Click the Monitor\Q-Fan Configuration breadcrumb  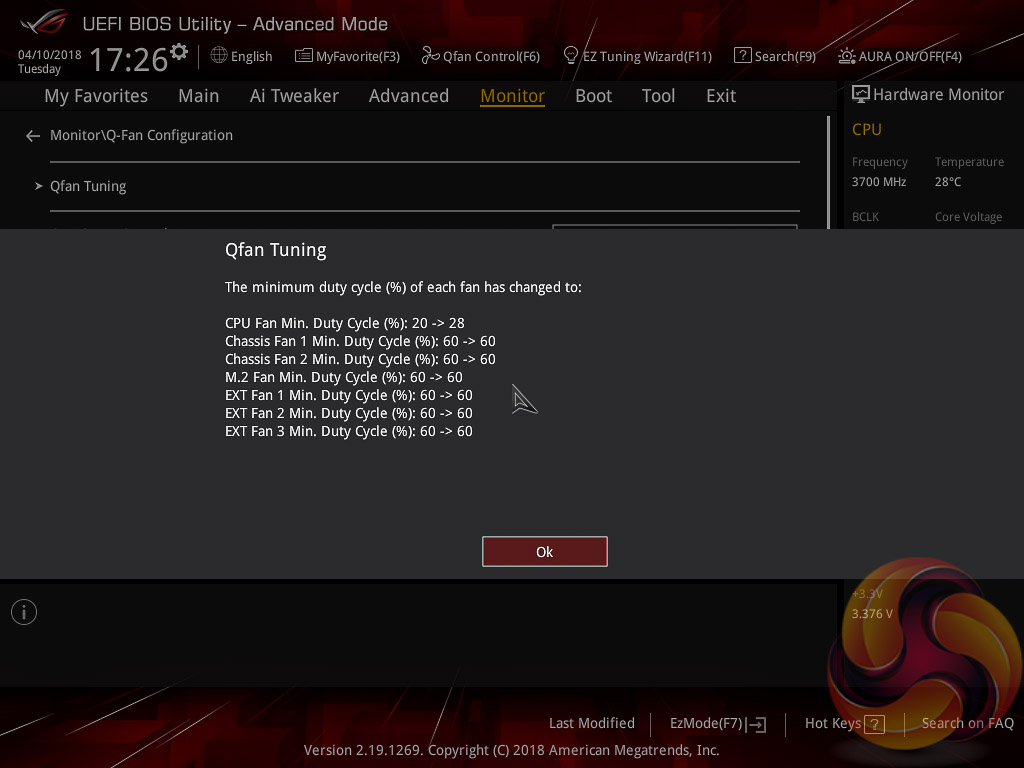point(141,135)
